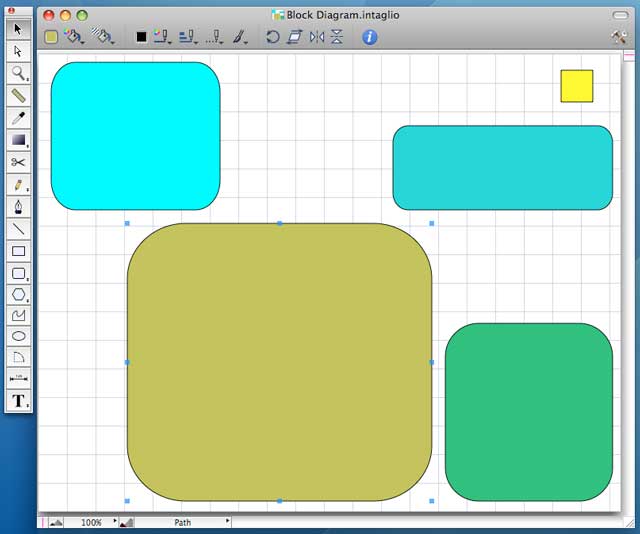Click the top center selection handle
Viewport: 640px width, 534px height.
[280, 223]
